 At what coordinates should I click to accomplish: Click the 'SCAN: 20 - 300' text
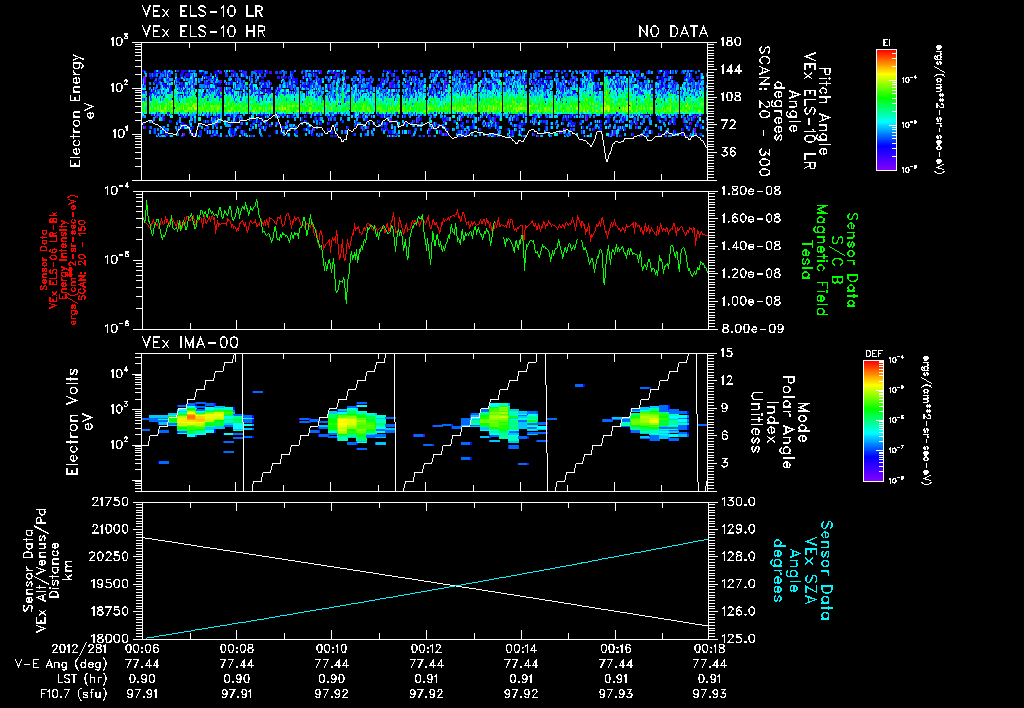pos(763,111)
